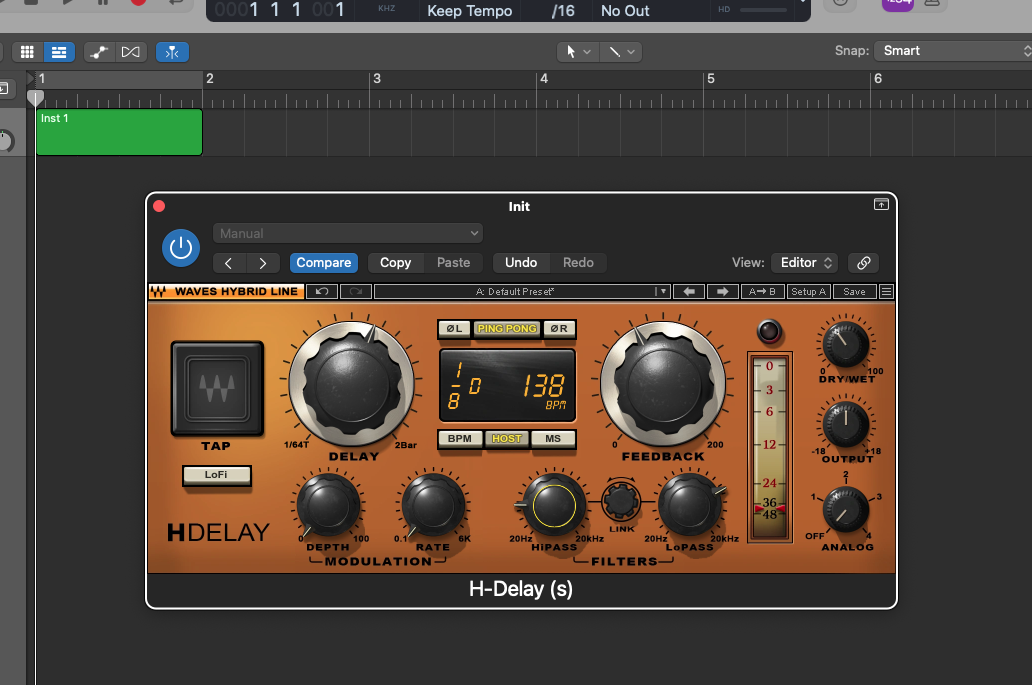This screenshot has width=1032, height=685.
Task: Go to next preset arrow
Action: click(x=263, y=263)
